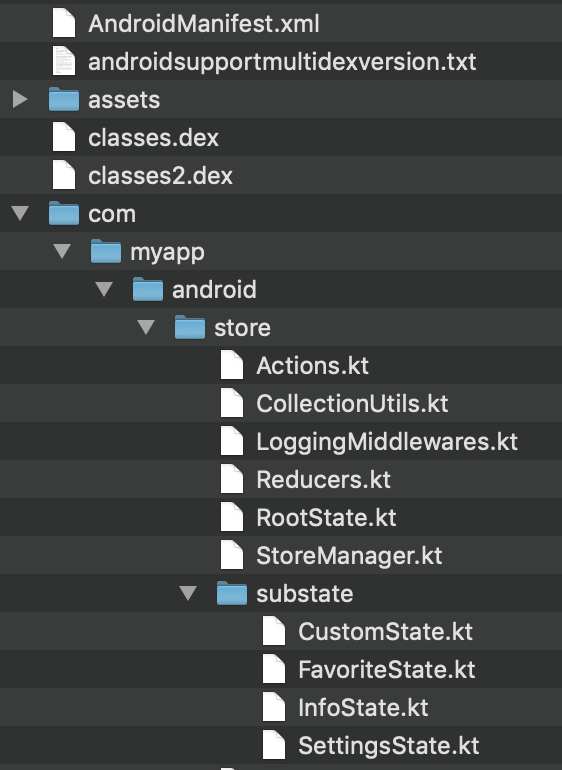Expand the assets folder disclosure triangle
Viewport: 562px width, 770px height.
click(20, 99)
